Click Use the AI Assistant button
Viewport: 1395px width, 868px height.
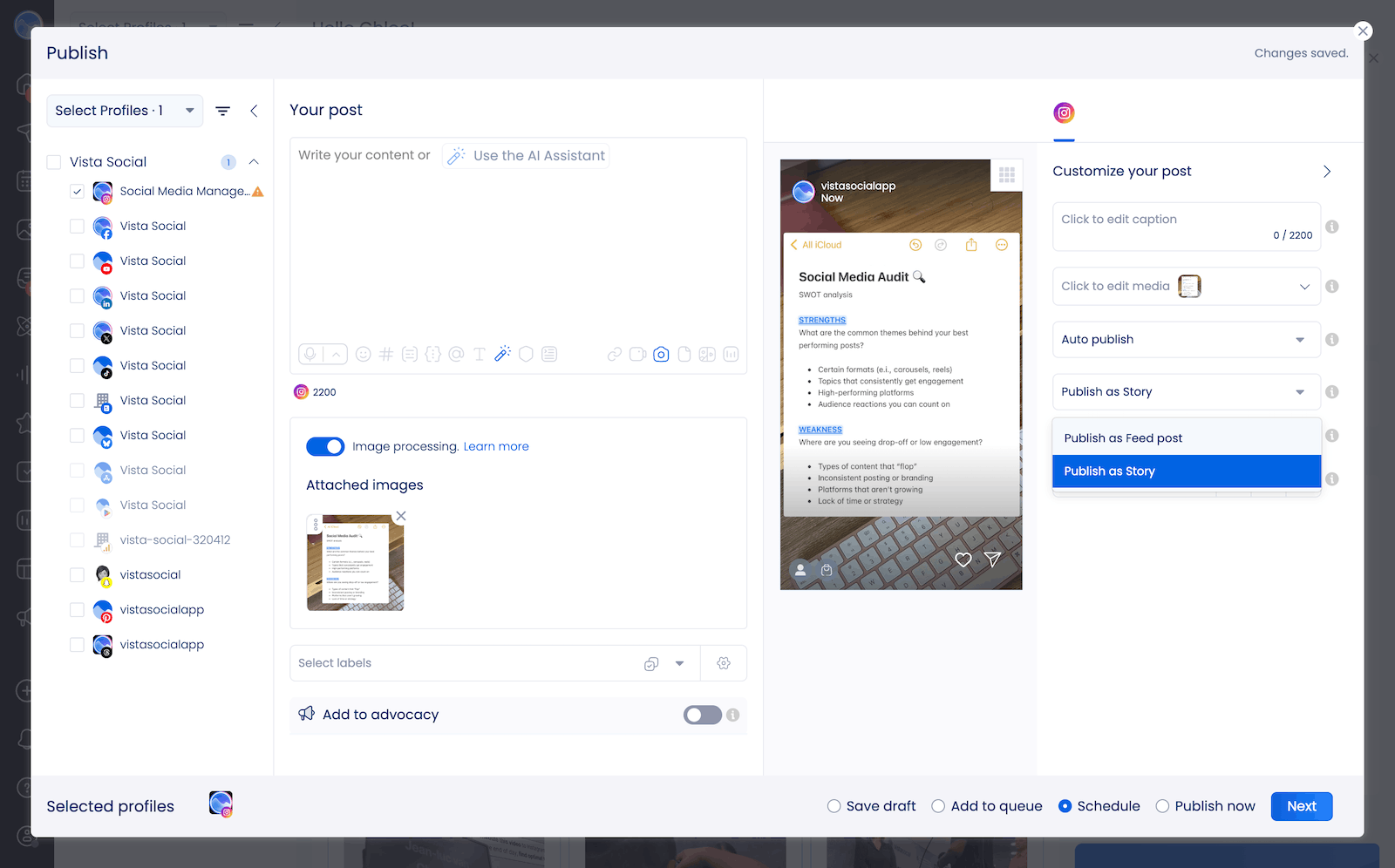(526, 156)
